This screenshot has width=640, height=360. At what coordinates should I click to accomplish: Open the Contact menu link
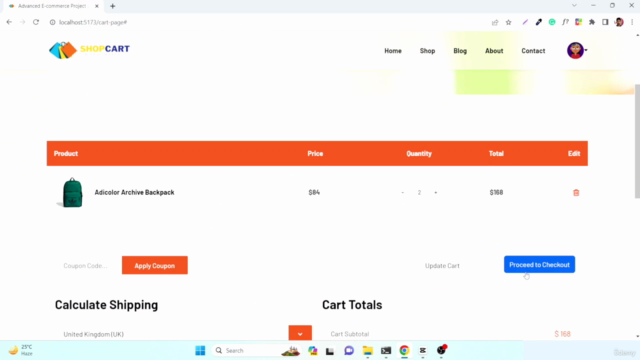533,51
